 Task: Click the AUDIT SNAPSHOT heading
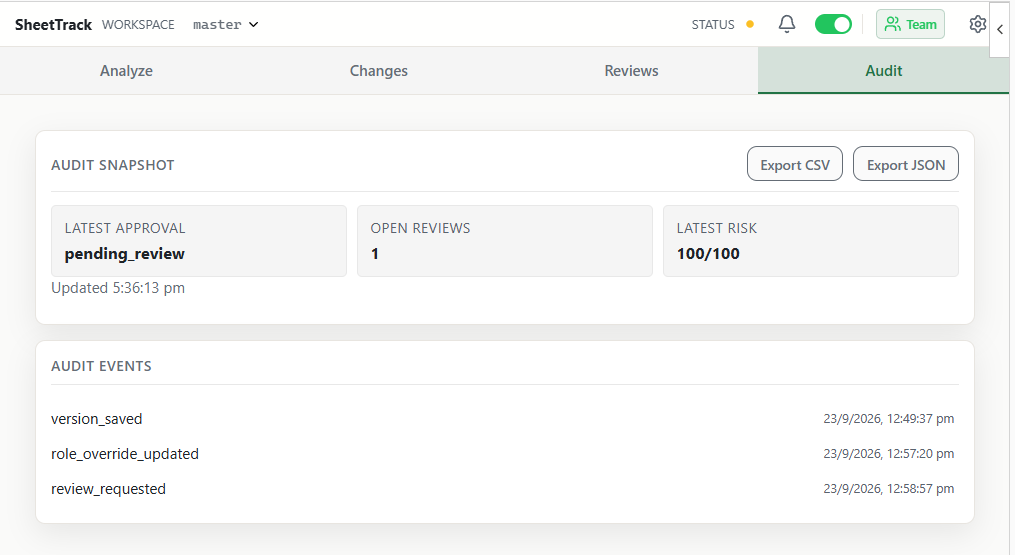[113, 165]
